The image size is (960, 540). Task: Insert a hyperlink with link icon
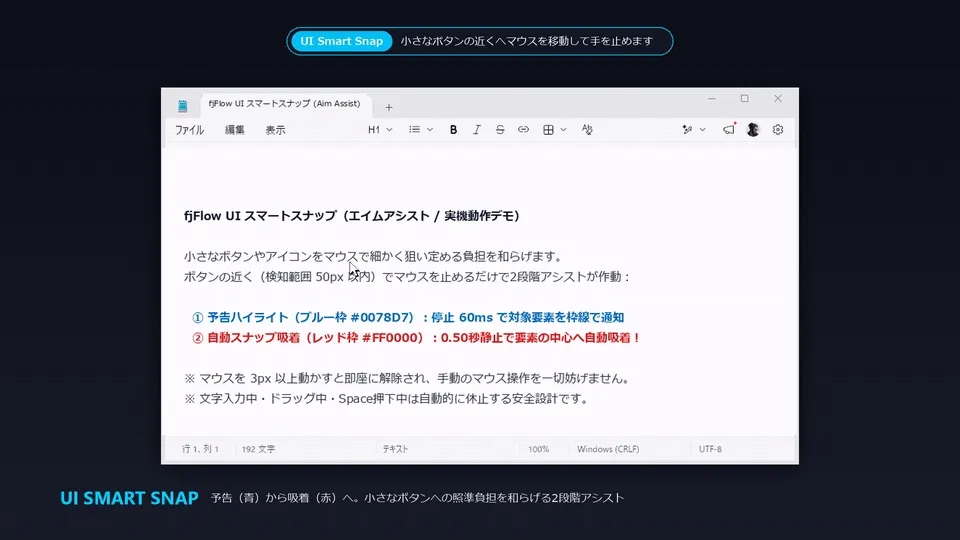point(523,130)
